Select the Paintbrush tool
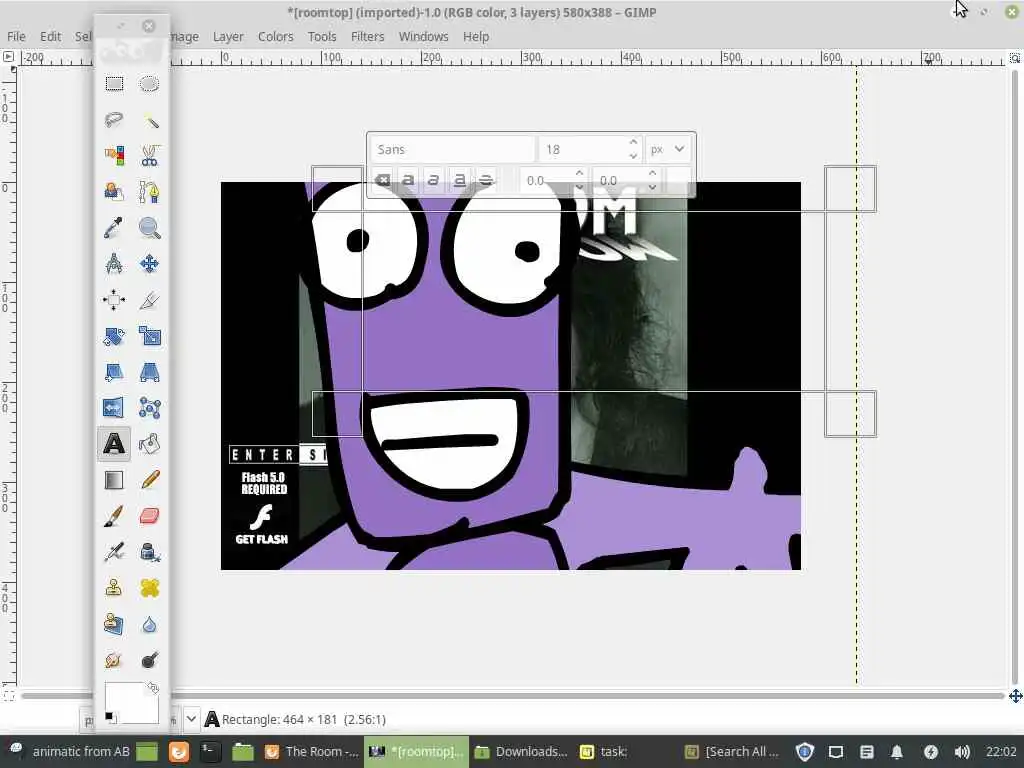 (114, 516)
